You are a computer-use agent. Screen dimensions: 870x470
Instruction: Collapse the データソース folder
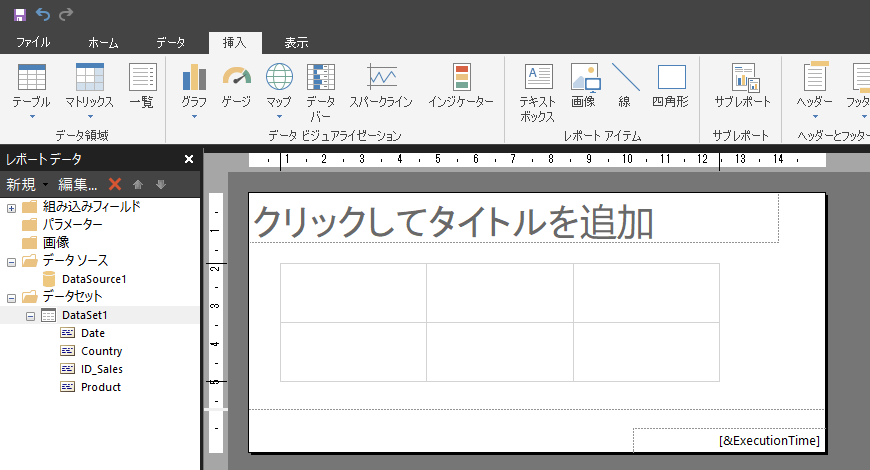click(11, 262)
